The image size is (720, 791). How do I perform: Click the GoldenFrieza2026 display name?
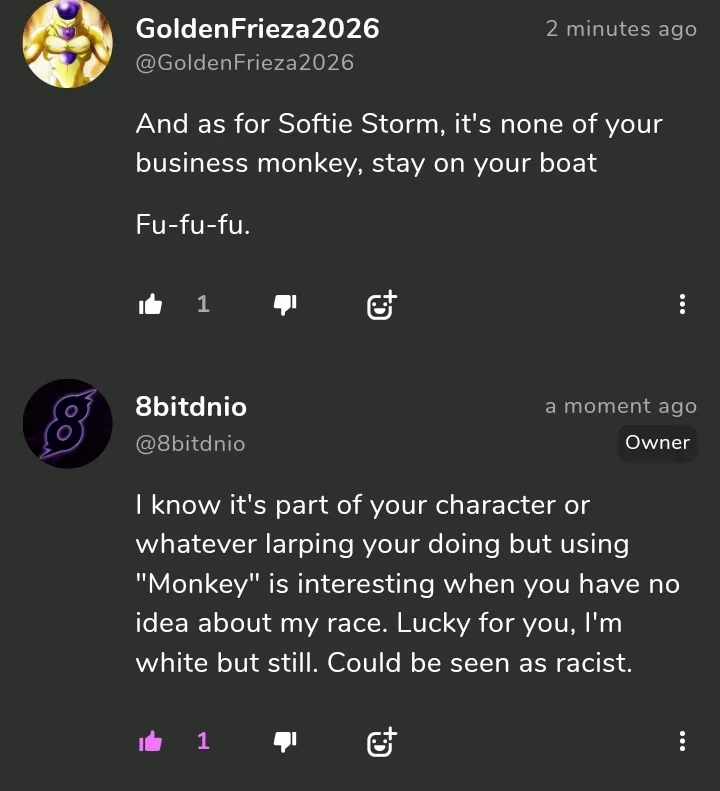tap(257, 29)
